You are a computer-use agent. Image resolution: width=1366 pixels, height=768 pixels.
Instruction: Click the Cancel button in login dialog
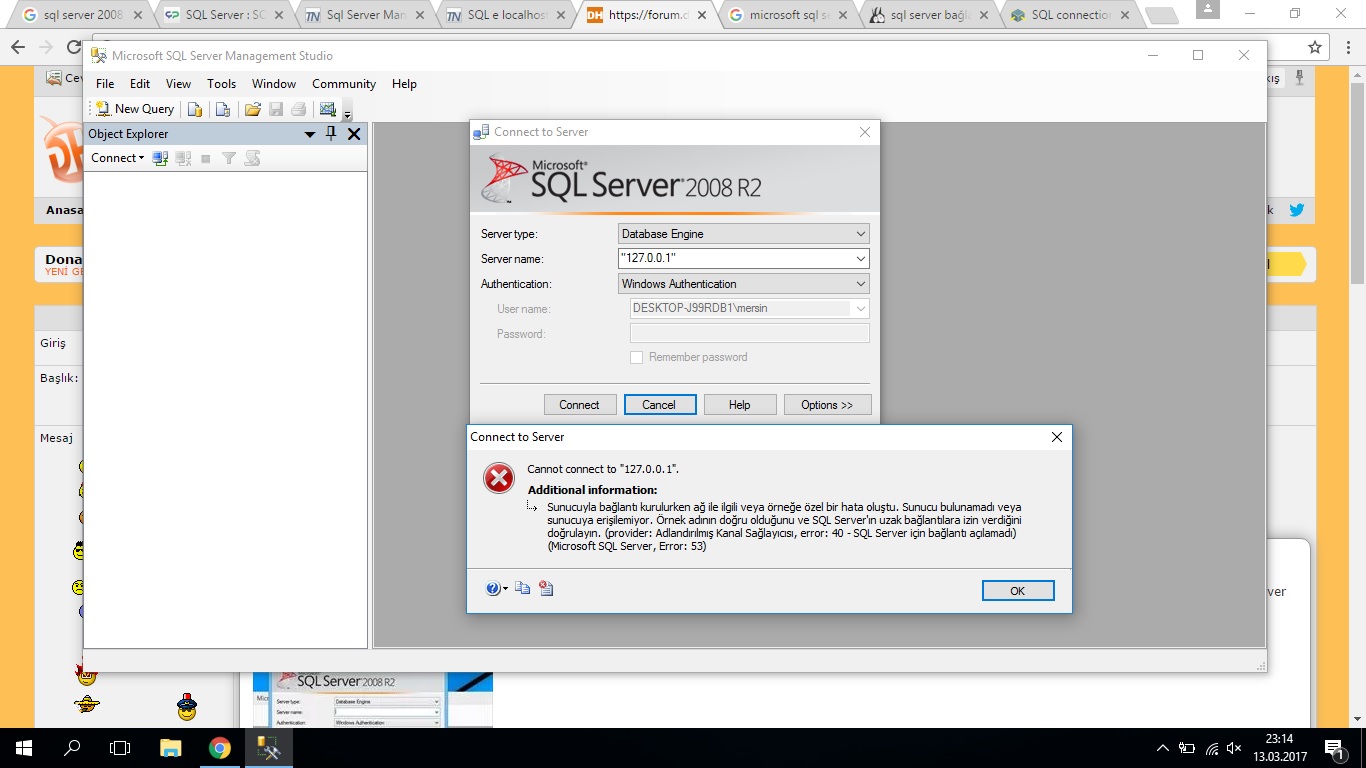pyautogui.click(x=659, y=405)
